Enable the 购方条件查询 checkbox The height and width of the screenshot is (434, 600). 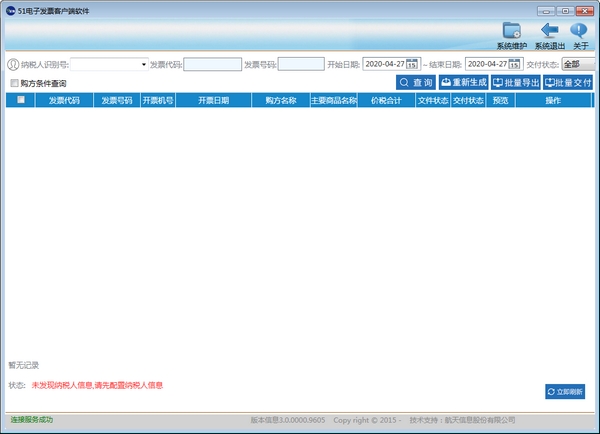pyautogui.click(x=14, y=83)
